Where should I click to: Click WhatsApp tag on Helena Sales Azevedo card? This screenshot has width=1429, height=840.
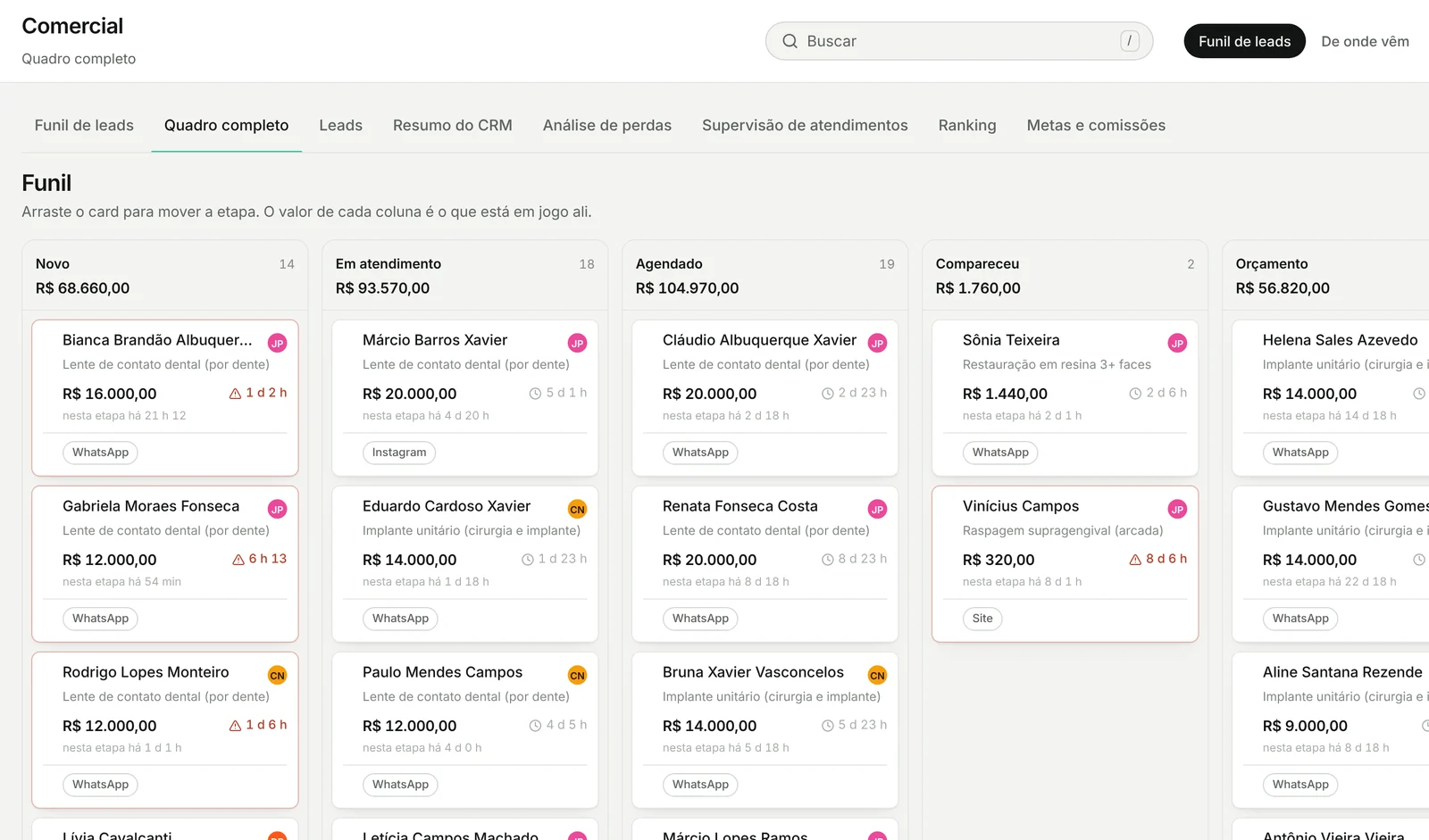1300,453
